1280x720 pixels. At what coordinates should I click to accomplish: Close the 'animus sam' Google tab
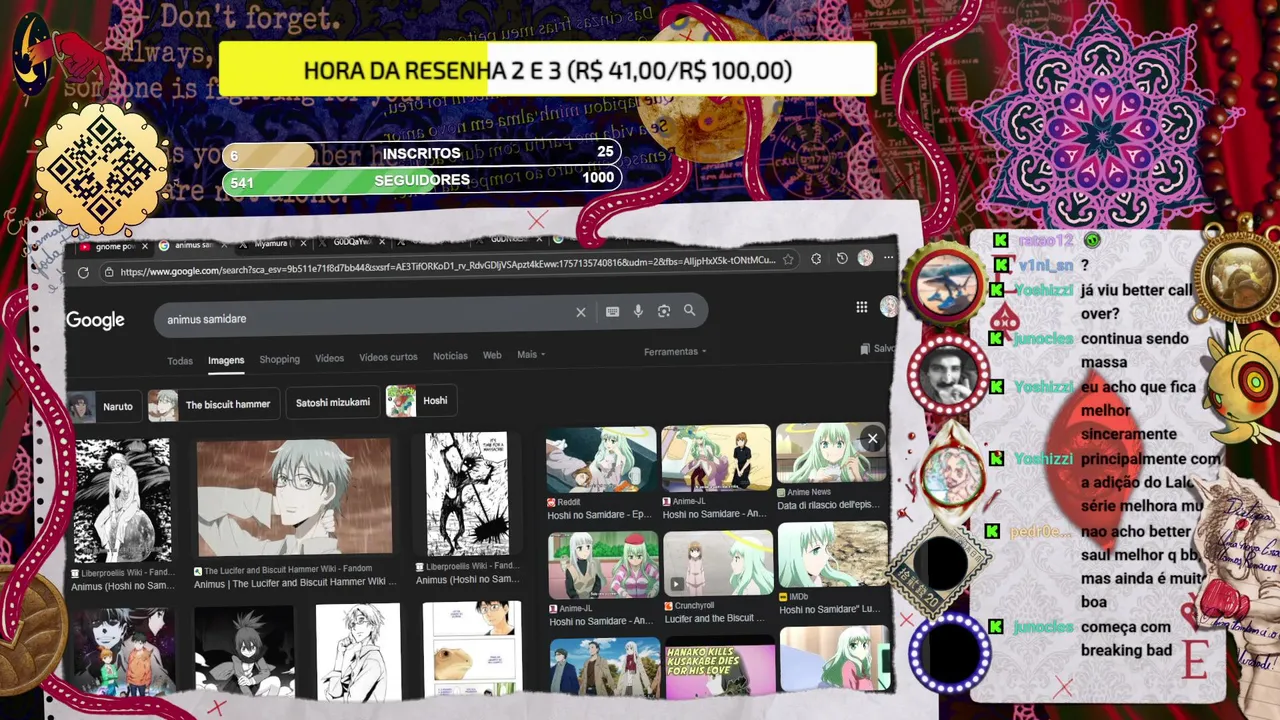pos(224,245)
